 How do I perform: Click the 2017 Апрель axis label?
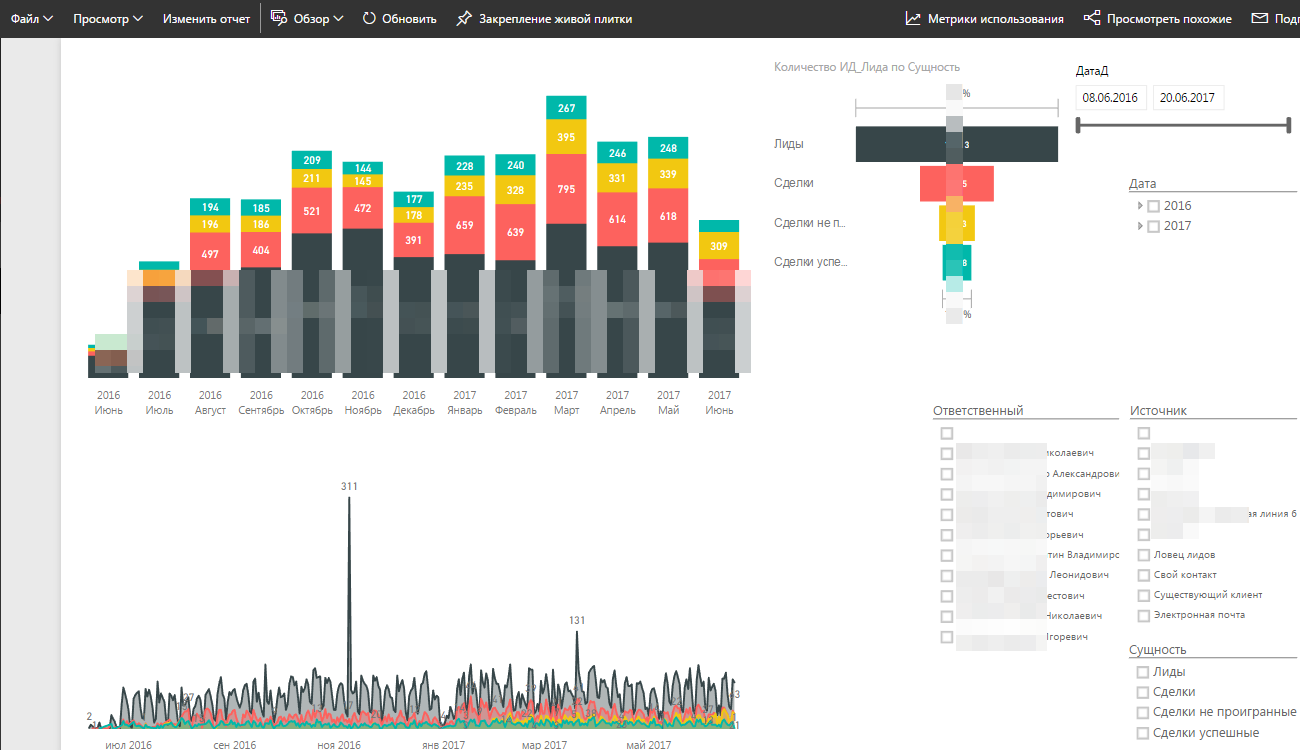pyautogui.click(x=617, y=402)
